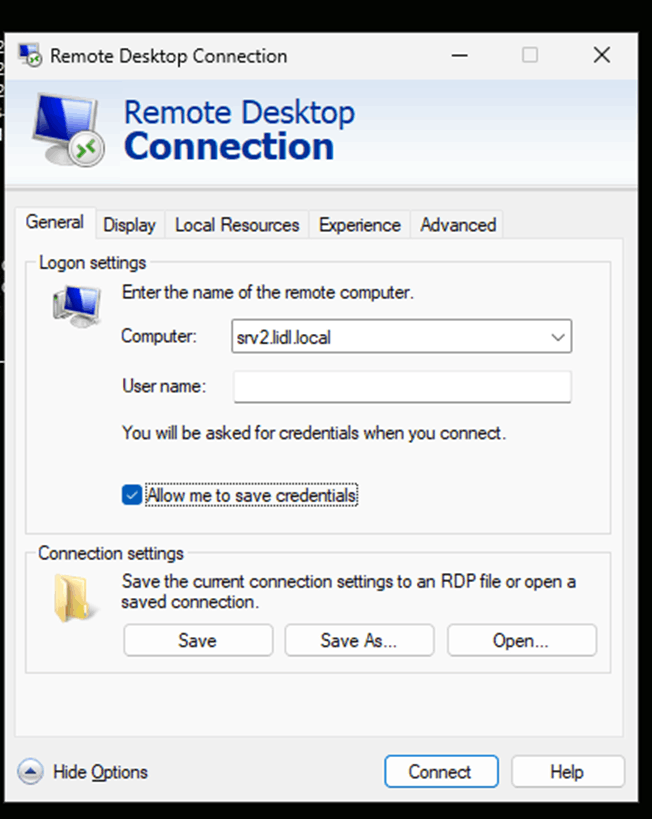Viewport: 652px width, 819px height.
Task: Click 'Enter the name of the remote computer' text
Action: coord(267,292)
